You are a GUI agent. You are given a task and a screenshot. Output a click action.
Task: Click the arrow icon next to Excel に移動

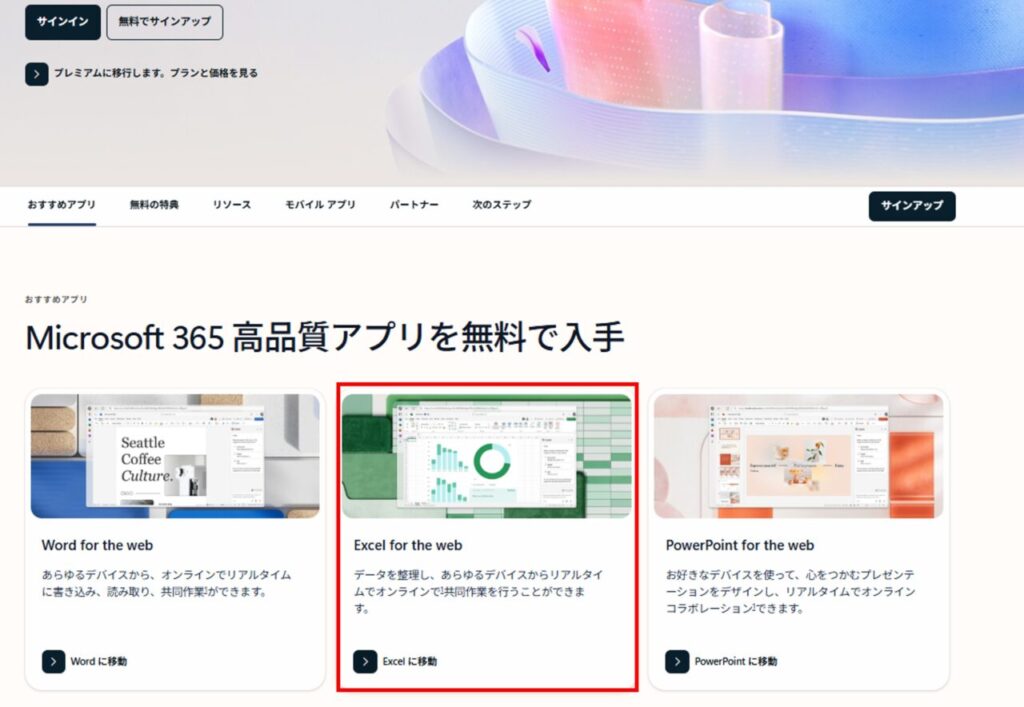click(365, 661)
